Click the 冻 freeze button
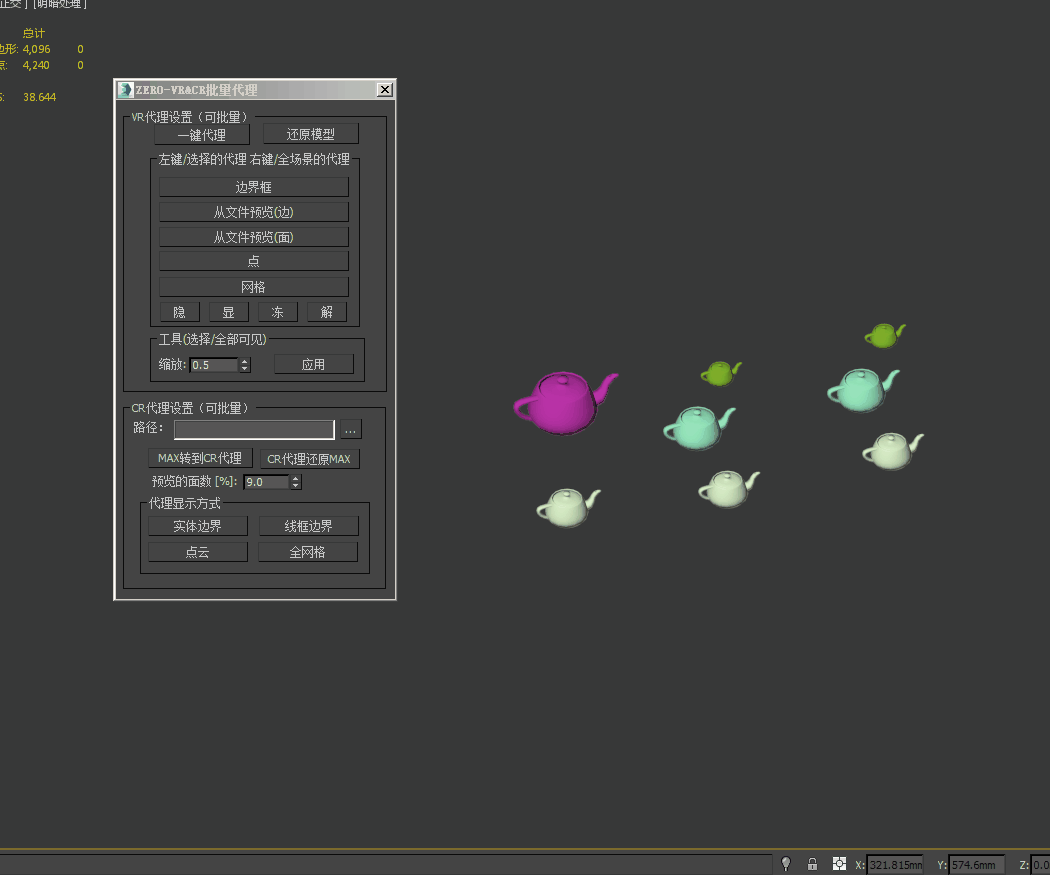The height and width of the screenshot is (875, 1050). (278, 312)
